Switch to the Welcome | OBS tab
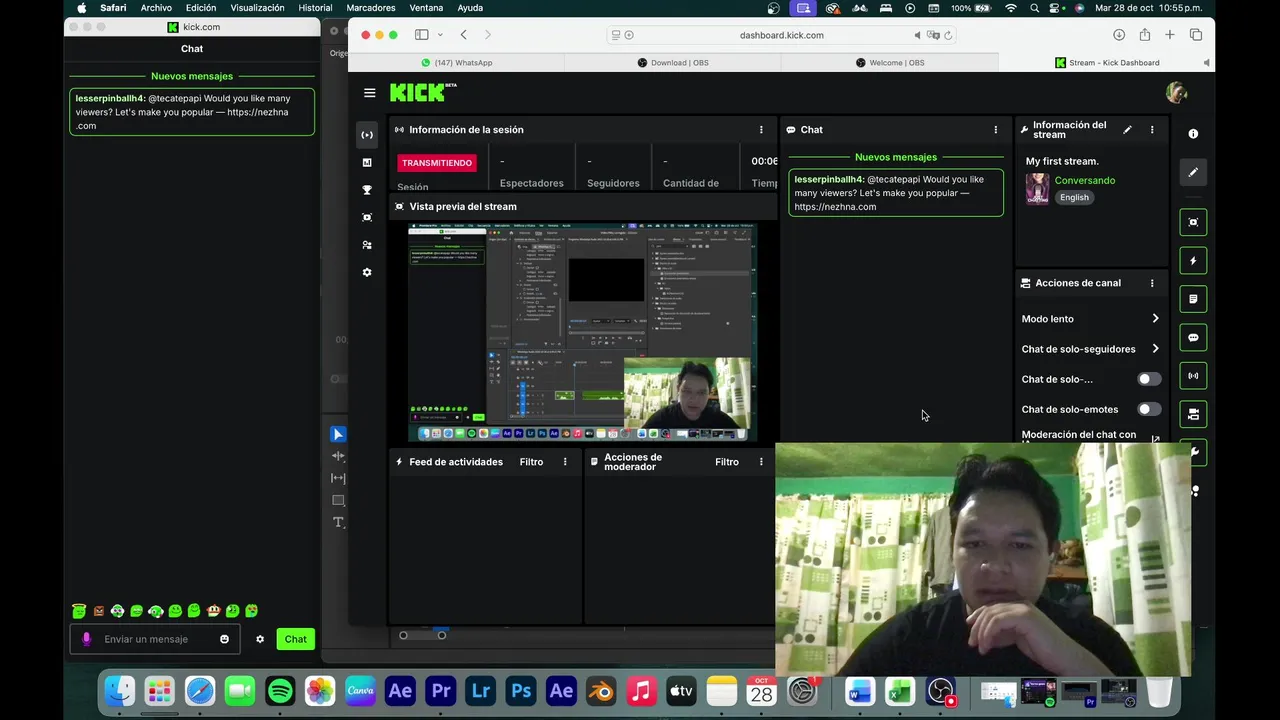Screen dimensions: 1280x720 [889, 63]
